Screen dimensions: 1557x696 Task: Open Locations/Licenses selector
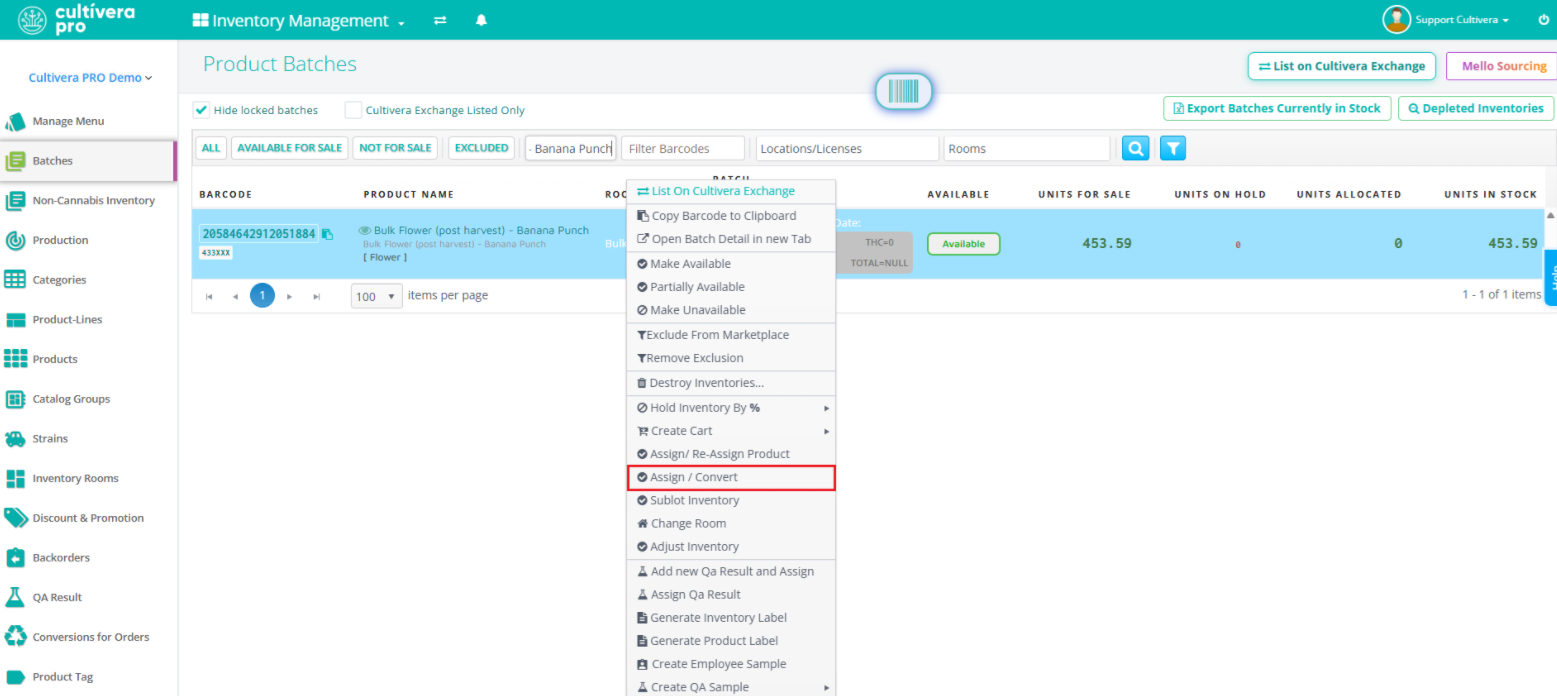point(847,148)
